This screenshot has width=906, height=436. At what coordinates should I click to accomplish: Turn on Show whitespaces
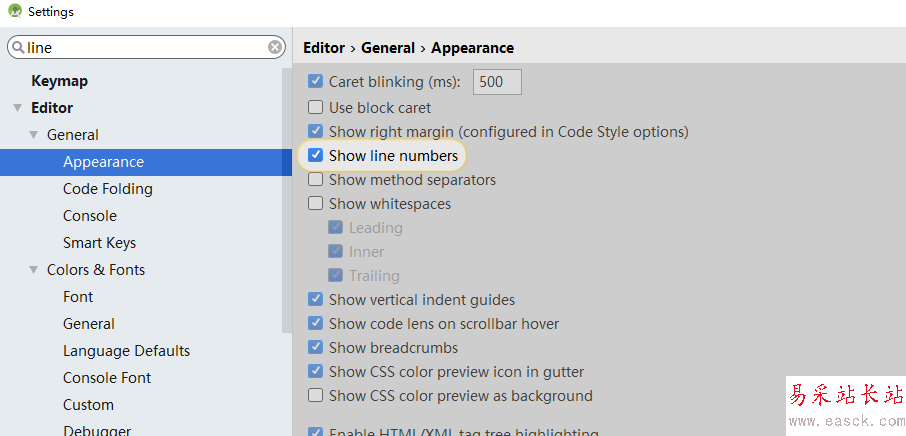(316, 204)
